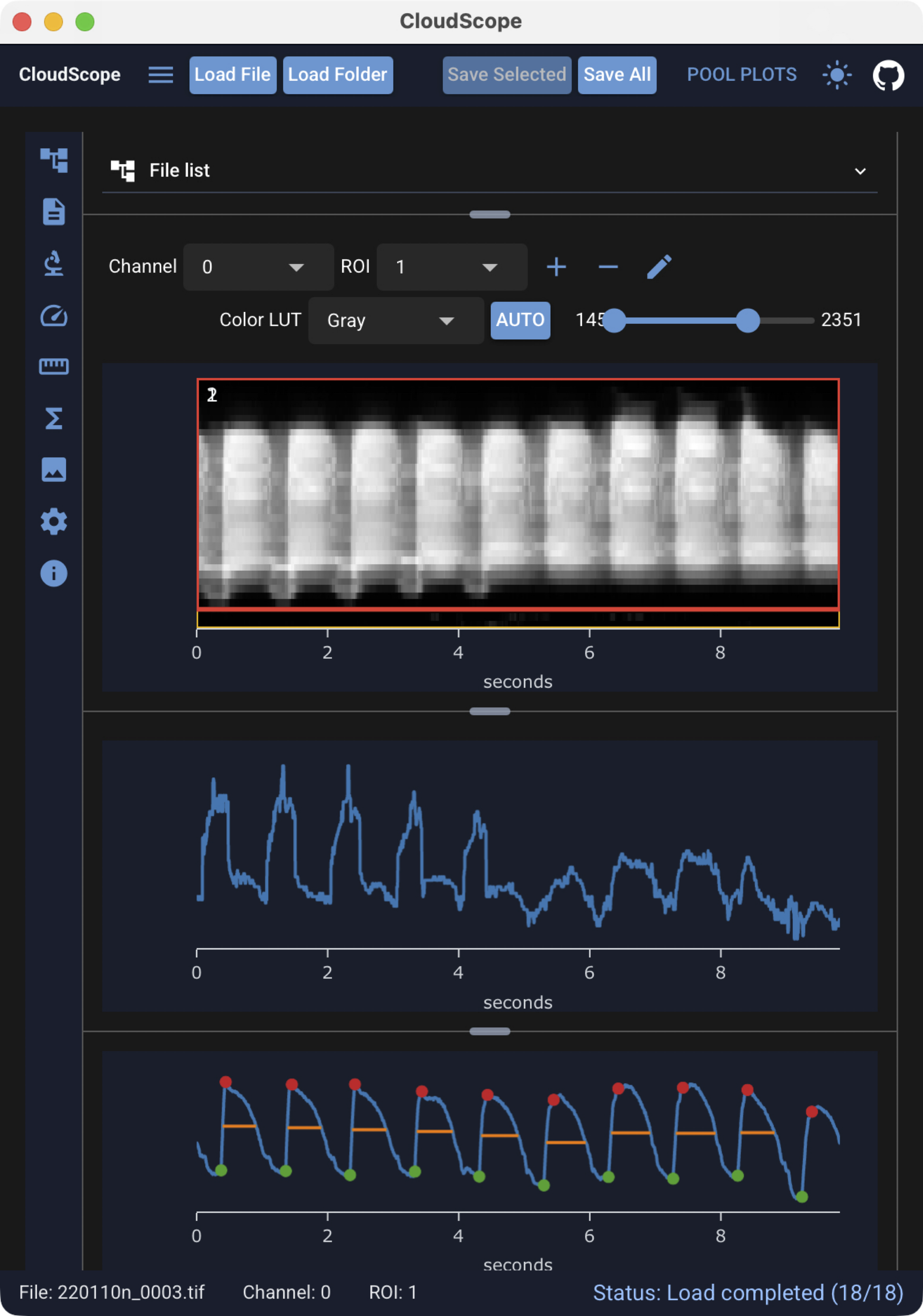The width and height of the screenshot is (923, 1316).
Task: Click the Load File button
Action: tap(233, 75)
